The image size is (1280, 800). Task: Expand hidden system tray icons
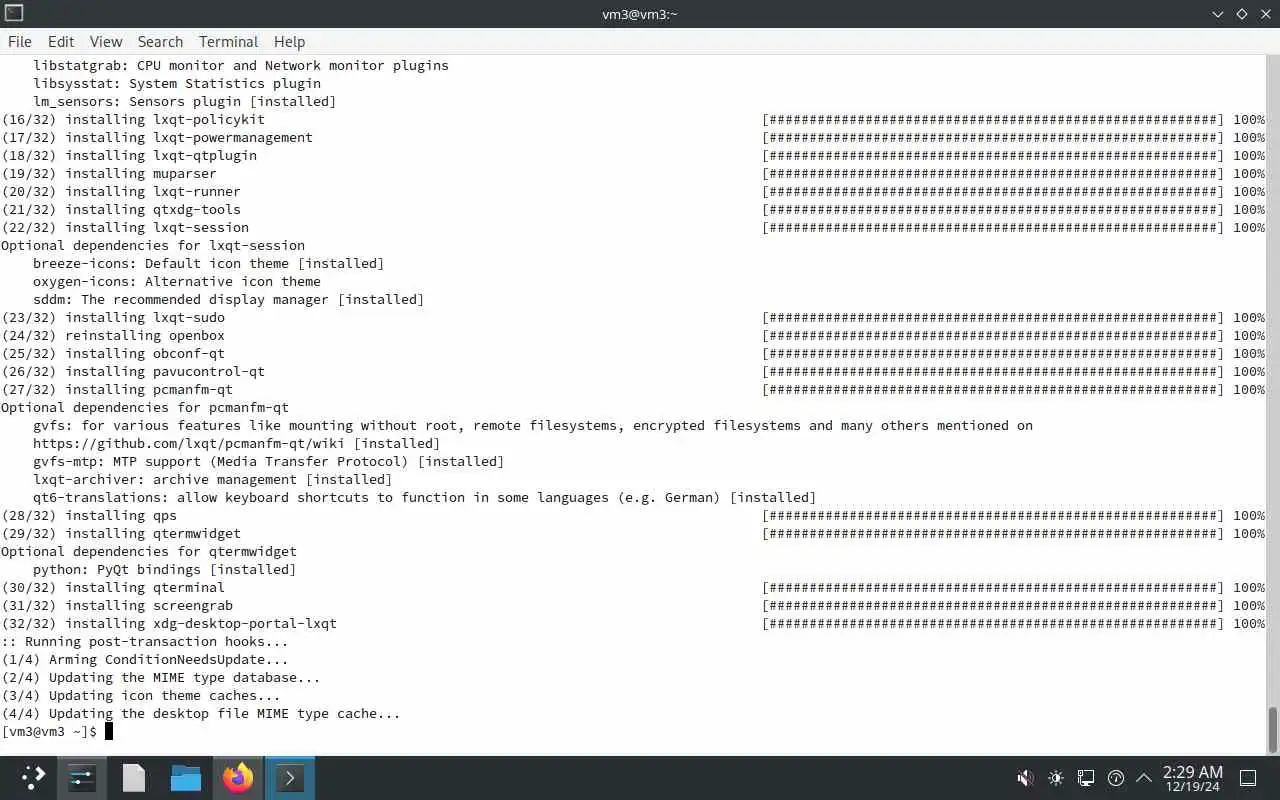1143,777
